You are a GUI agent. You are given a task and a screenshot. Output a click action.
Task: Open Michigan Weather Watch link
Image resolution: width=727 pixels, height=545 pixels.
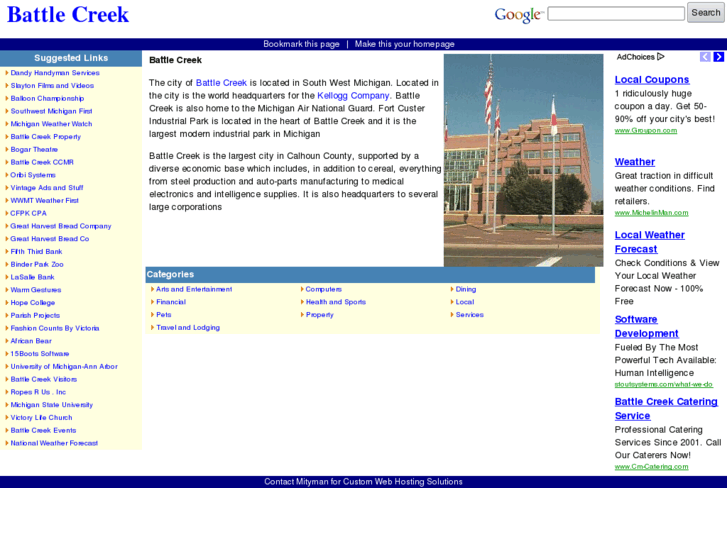coord(51,124)
